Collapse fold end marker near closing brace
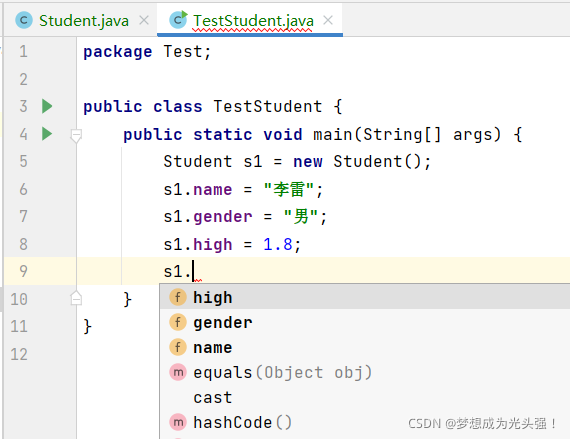This screenshot has width=570, height=439. click(76, 298)
